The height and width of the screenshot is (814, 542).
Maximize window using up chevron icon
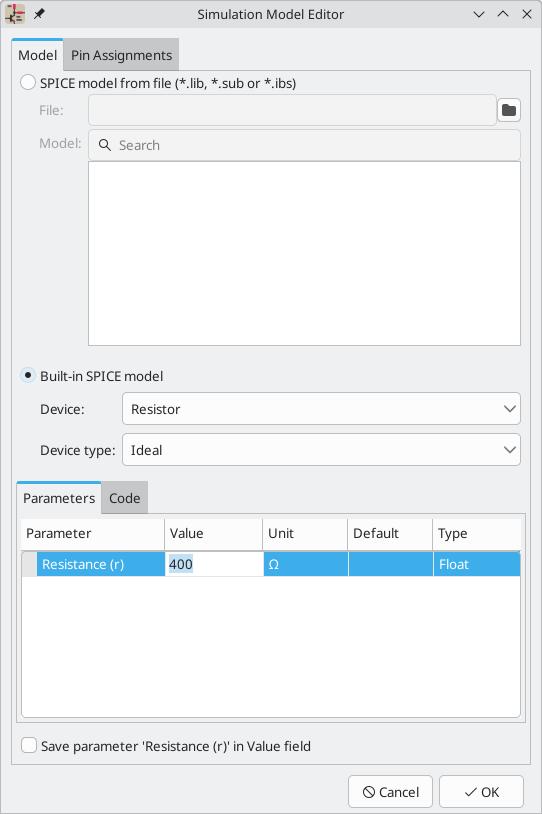tap(503, 14)
